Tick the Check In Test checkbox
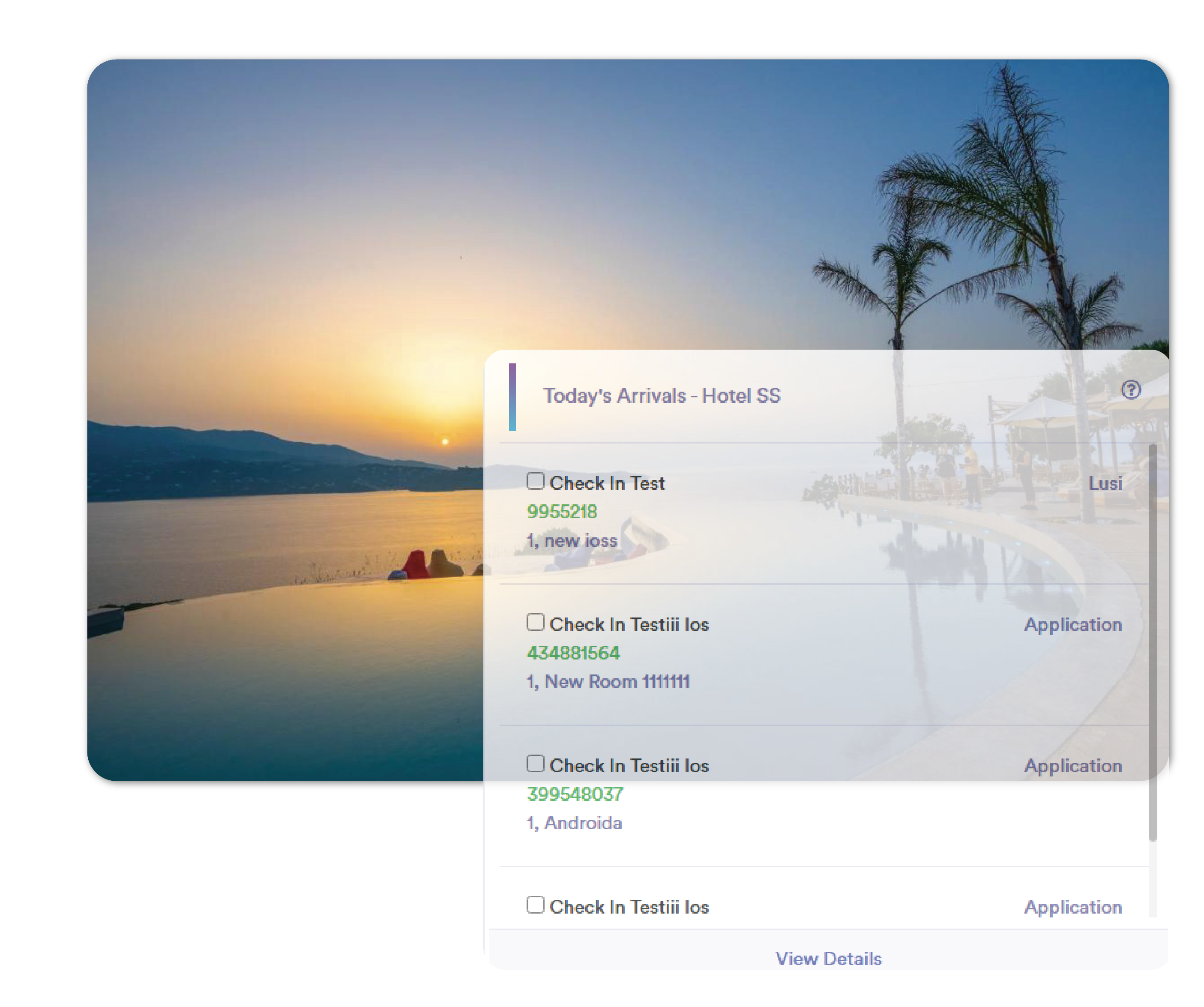Image resolution: width=1204 pixels, height=1007 pixels. pyautogui.click(x=535, y=480)
